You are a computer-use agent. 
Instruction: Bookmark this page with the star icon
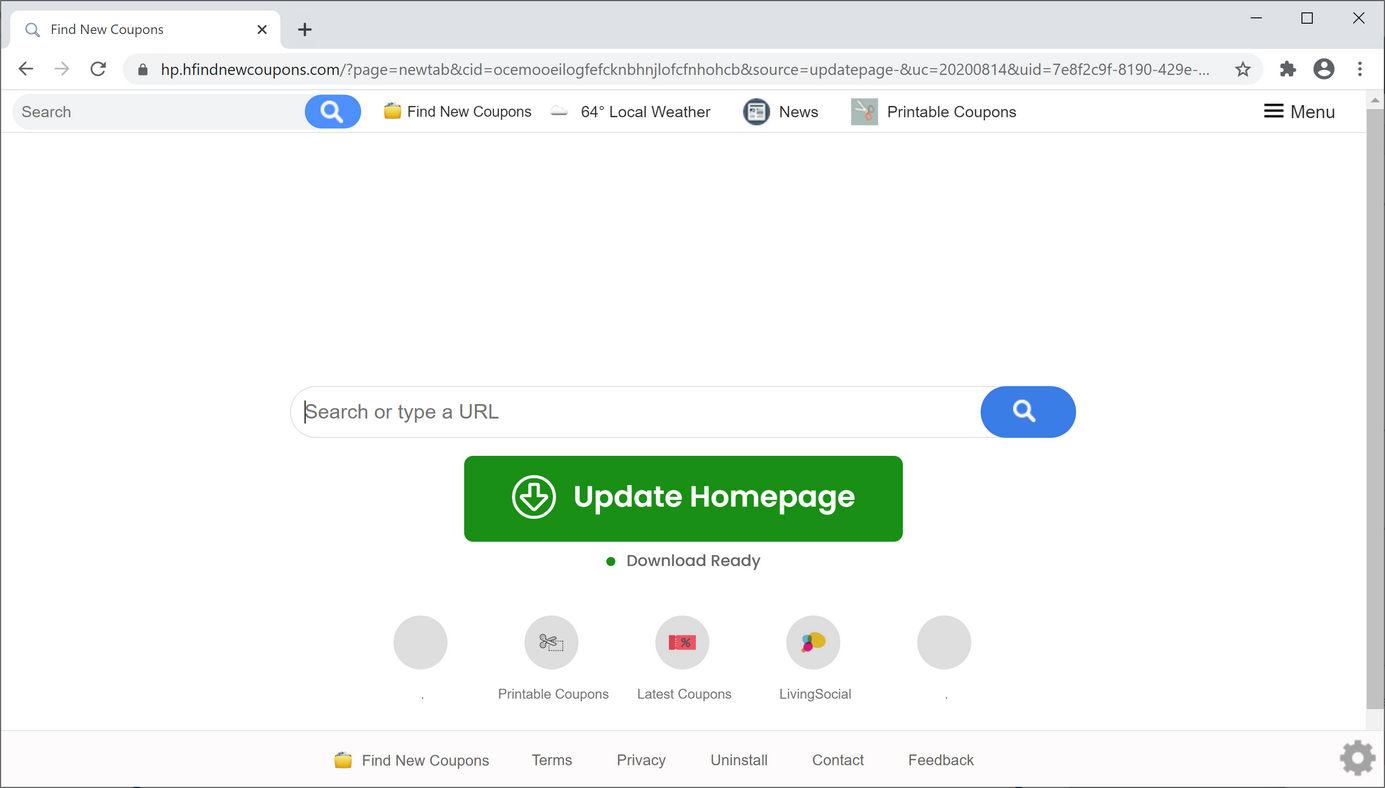(x=1243, y=69)
